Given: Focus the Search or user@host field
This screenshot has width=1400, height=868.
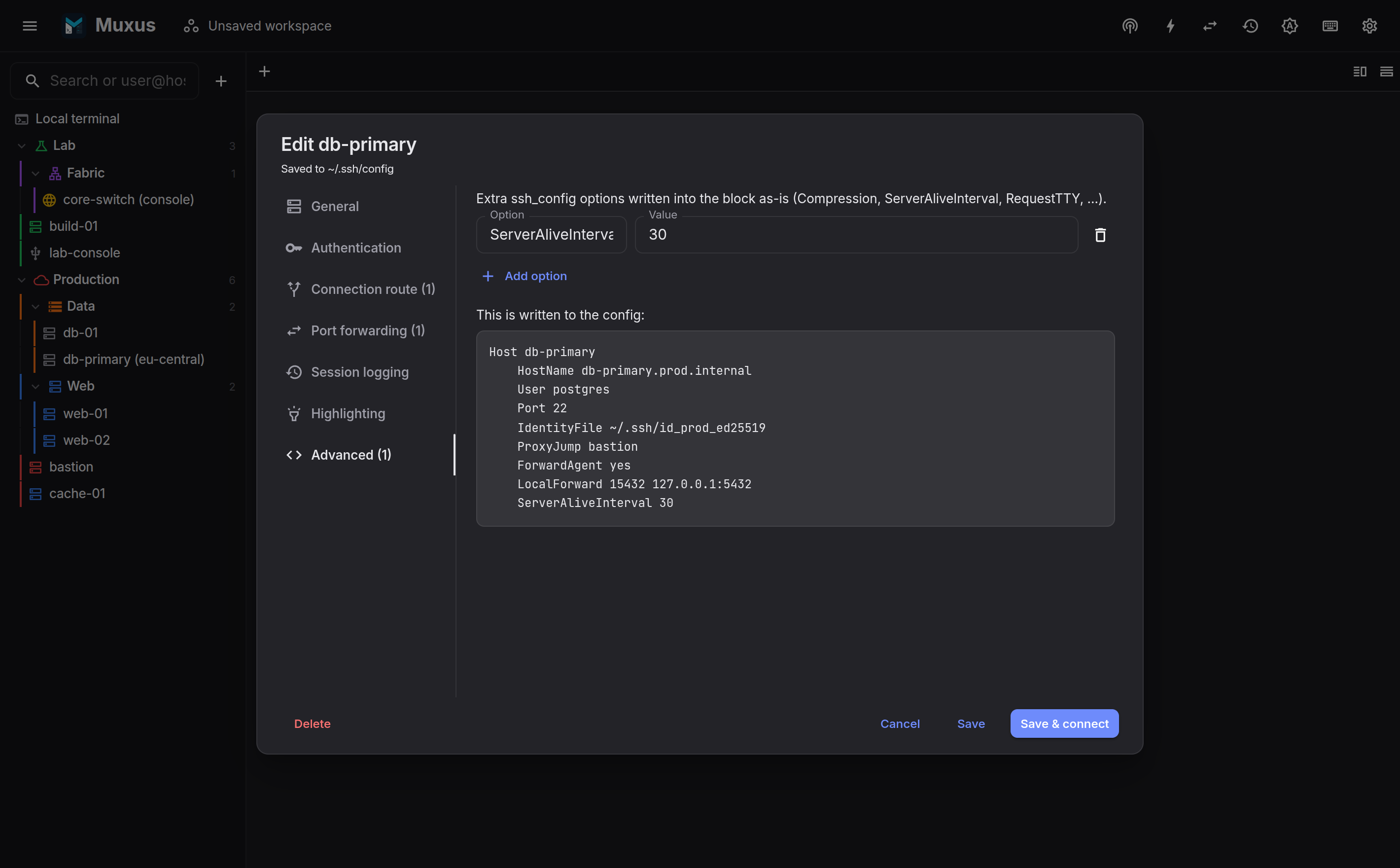Looking at the screenshot, I should point(105,81).
